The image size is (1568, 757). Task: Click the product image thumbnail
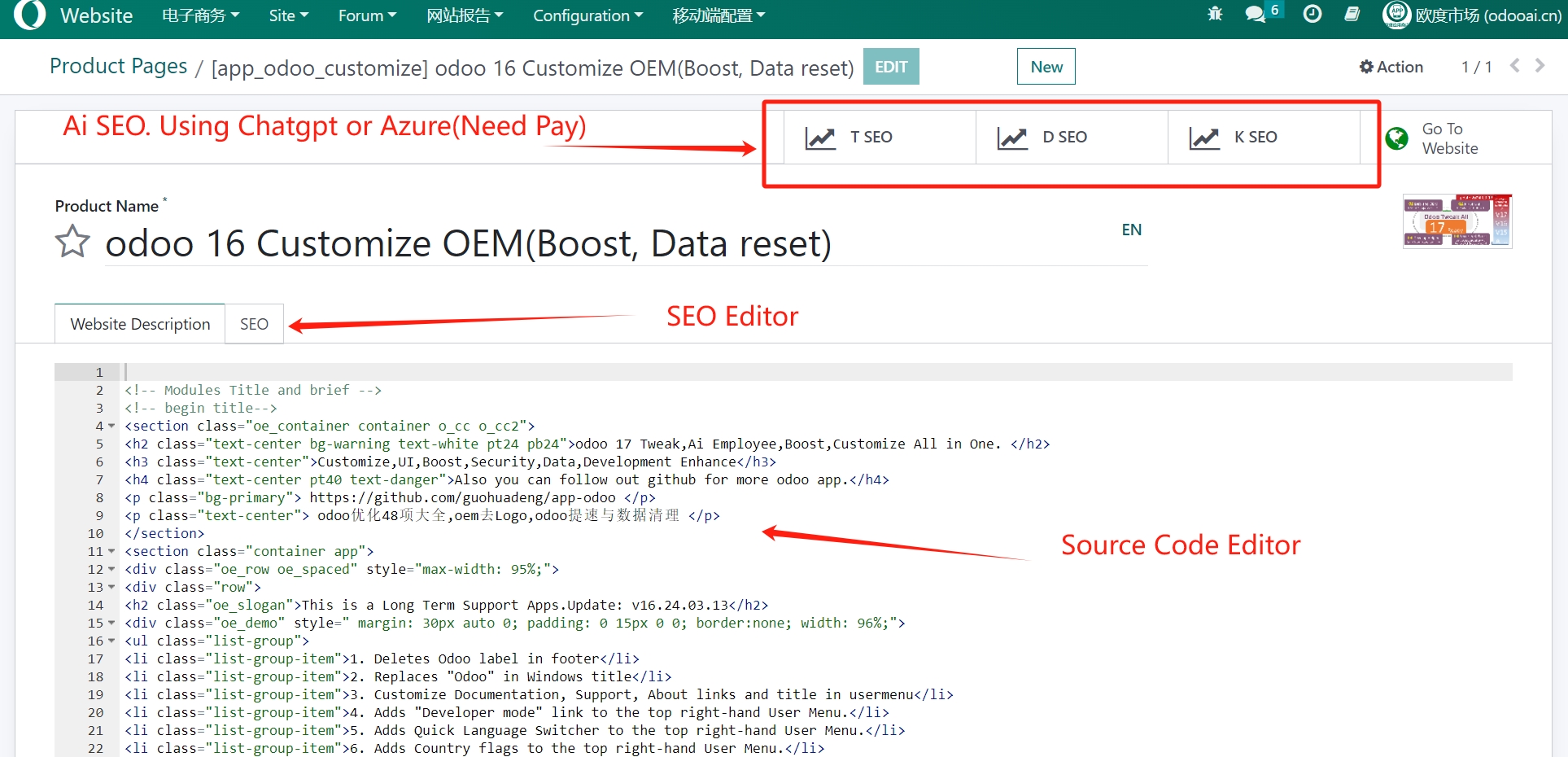[1457, 221]
